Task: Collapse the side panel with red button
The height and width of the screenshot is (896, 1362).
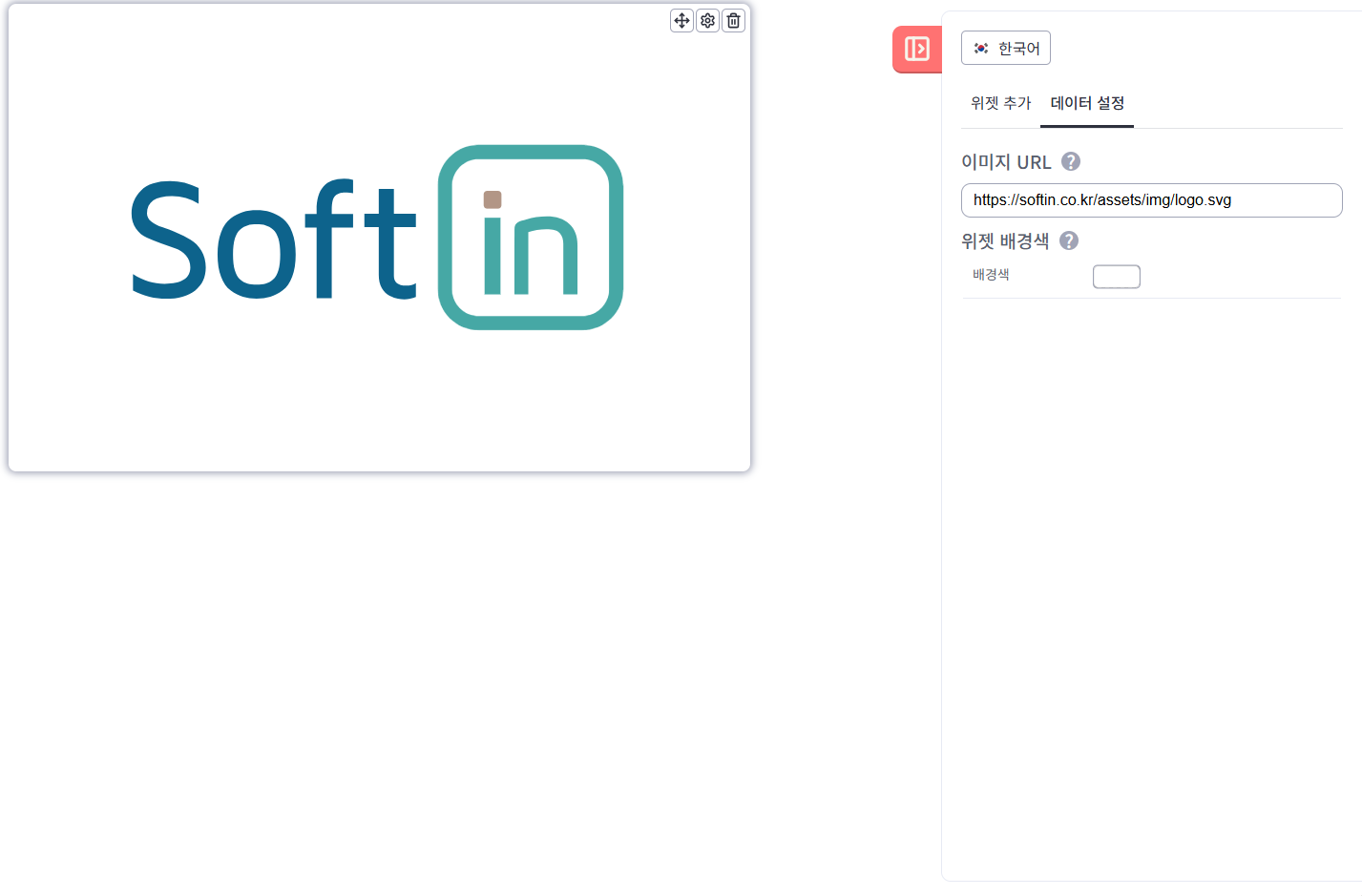Action: [916, 49]
